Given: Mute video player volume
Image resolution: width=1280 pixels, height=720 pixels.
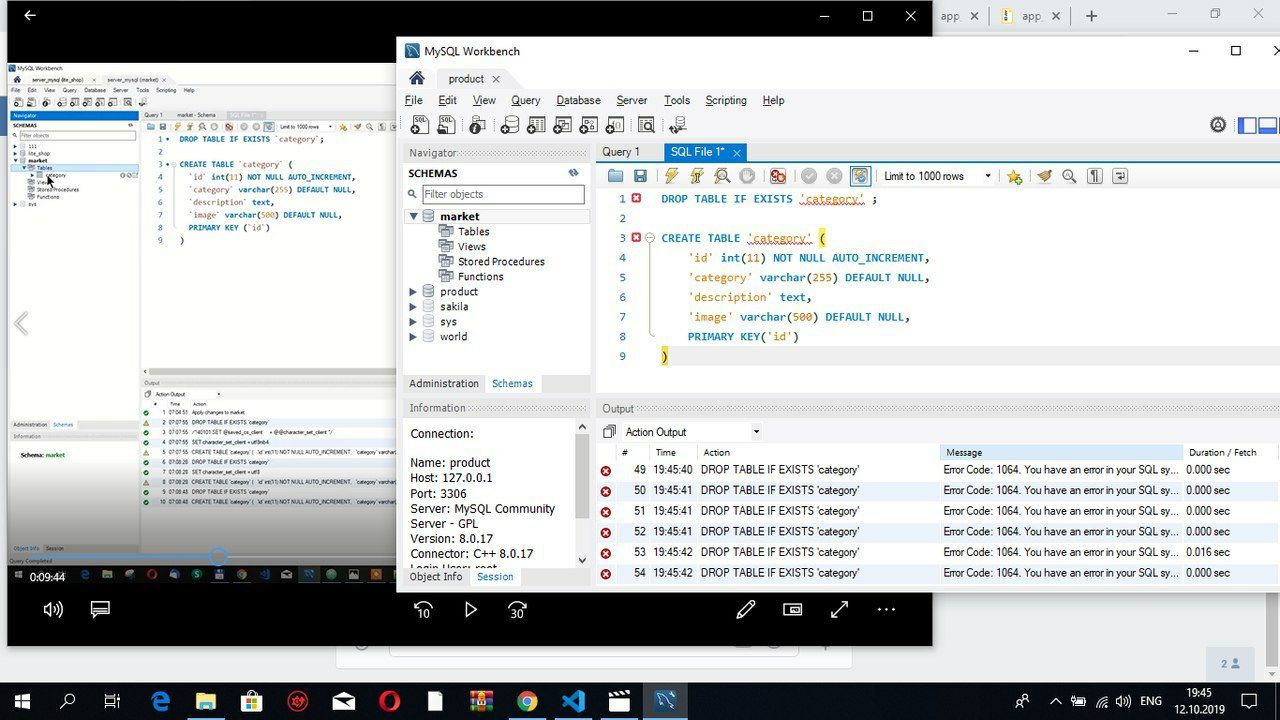Looking at the screenshot, I should [x=53, y=609].
